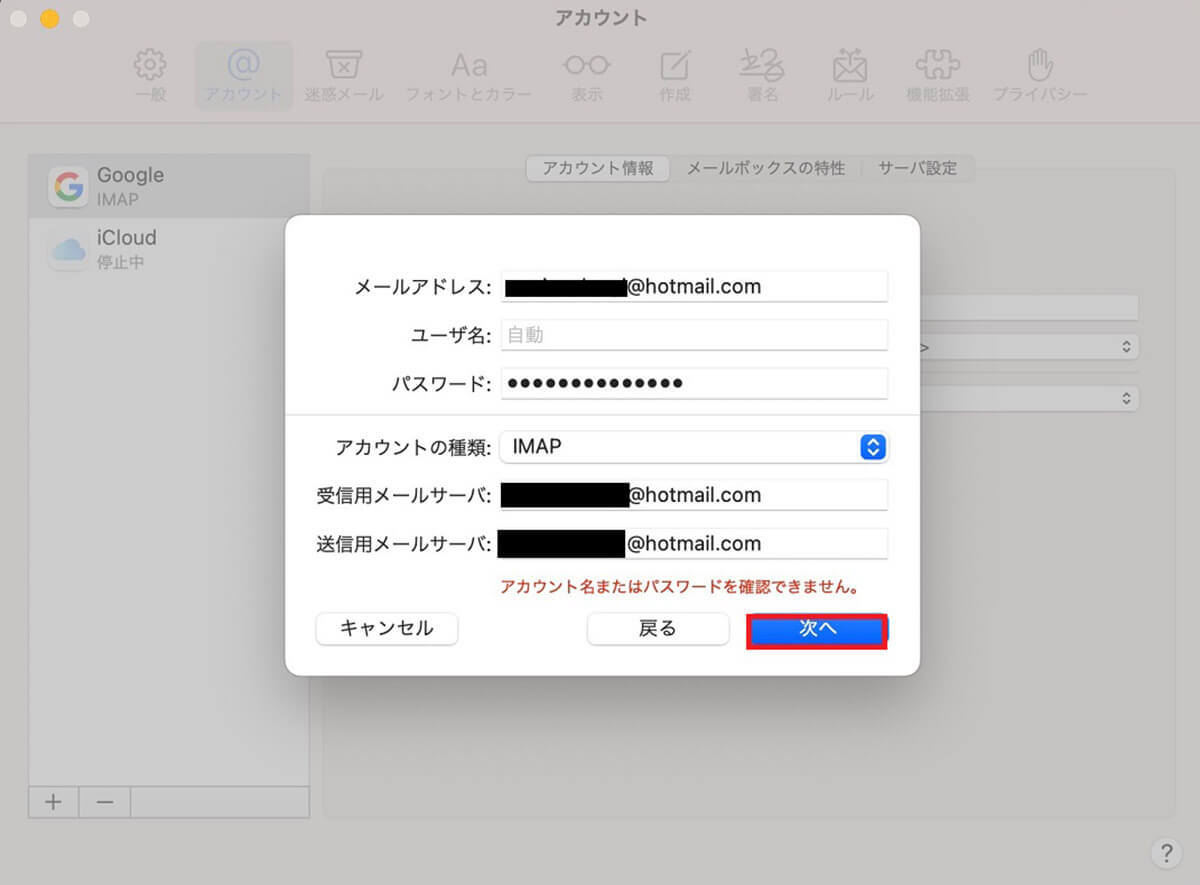Click the キャンセル button
This screenshot has width=1200, height=885.
(x=387, y=628)
